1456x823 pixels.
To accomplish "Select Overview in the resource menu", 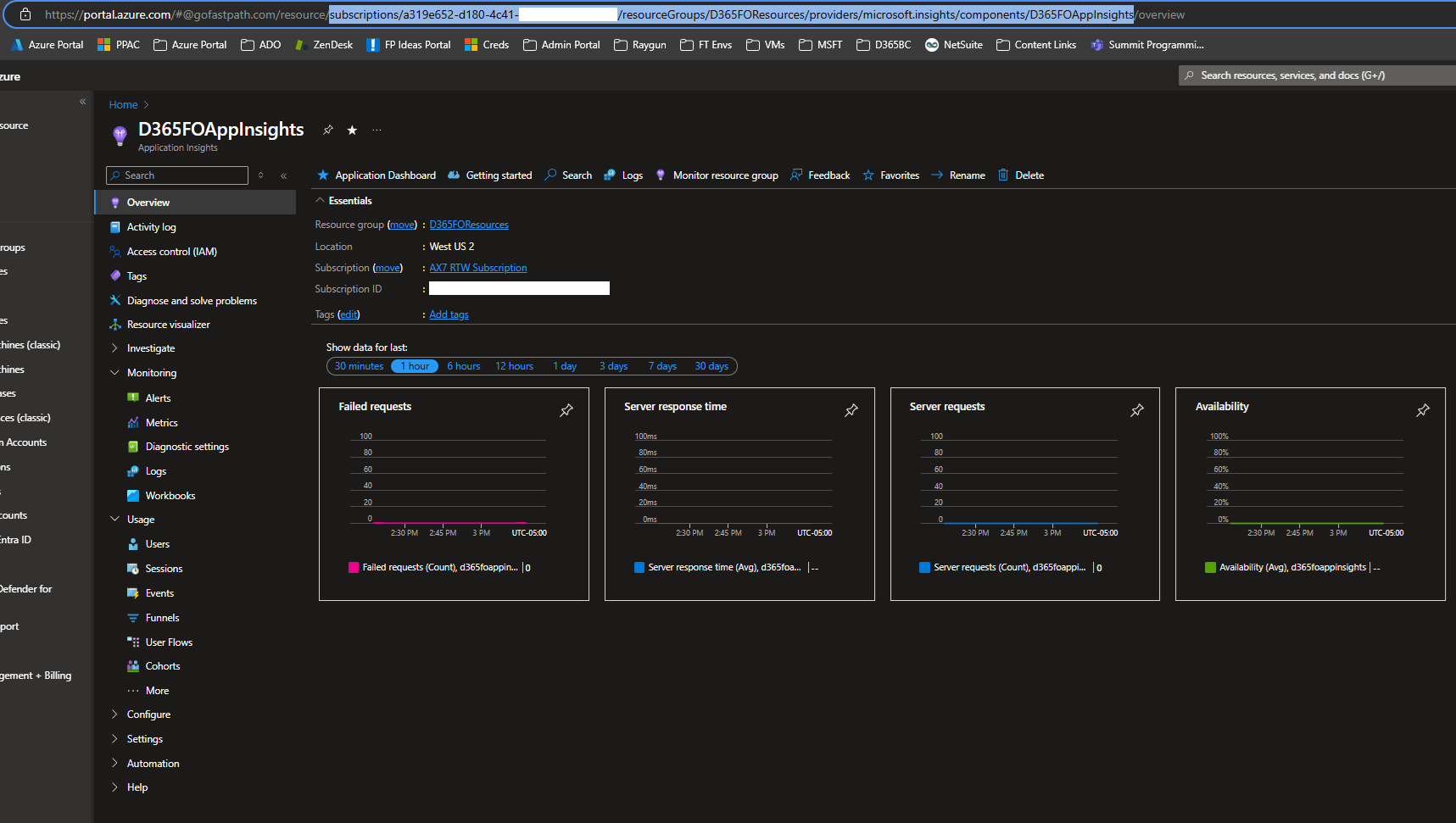I will [x=195, y=203].
